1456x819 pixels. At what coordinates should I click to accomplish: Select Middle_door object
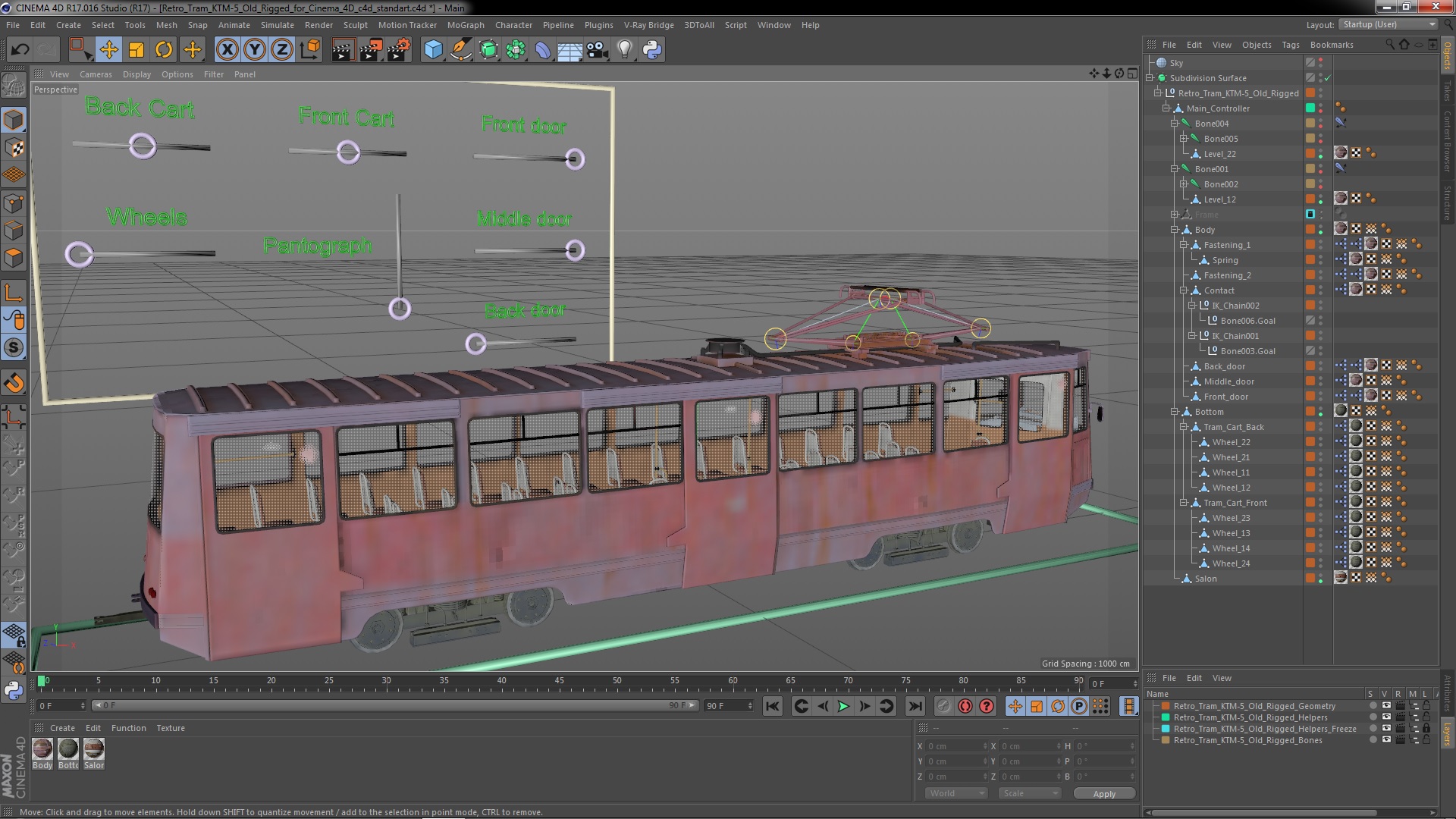coord(1228,381)
